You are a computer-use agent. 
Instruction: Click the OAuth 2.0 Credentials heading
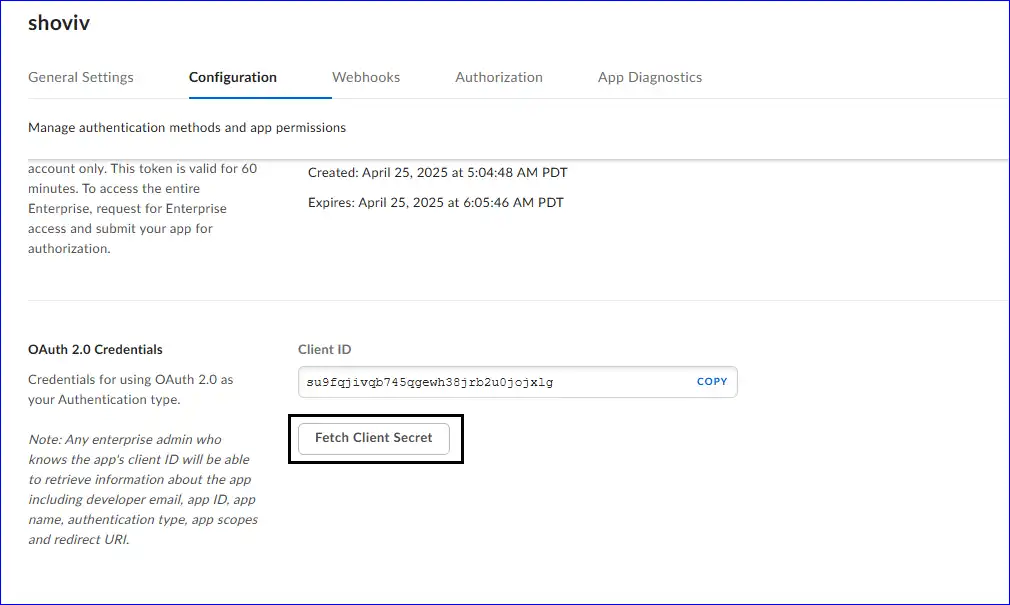[95, 350]
